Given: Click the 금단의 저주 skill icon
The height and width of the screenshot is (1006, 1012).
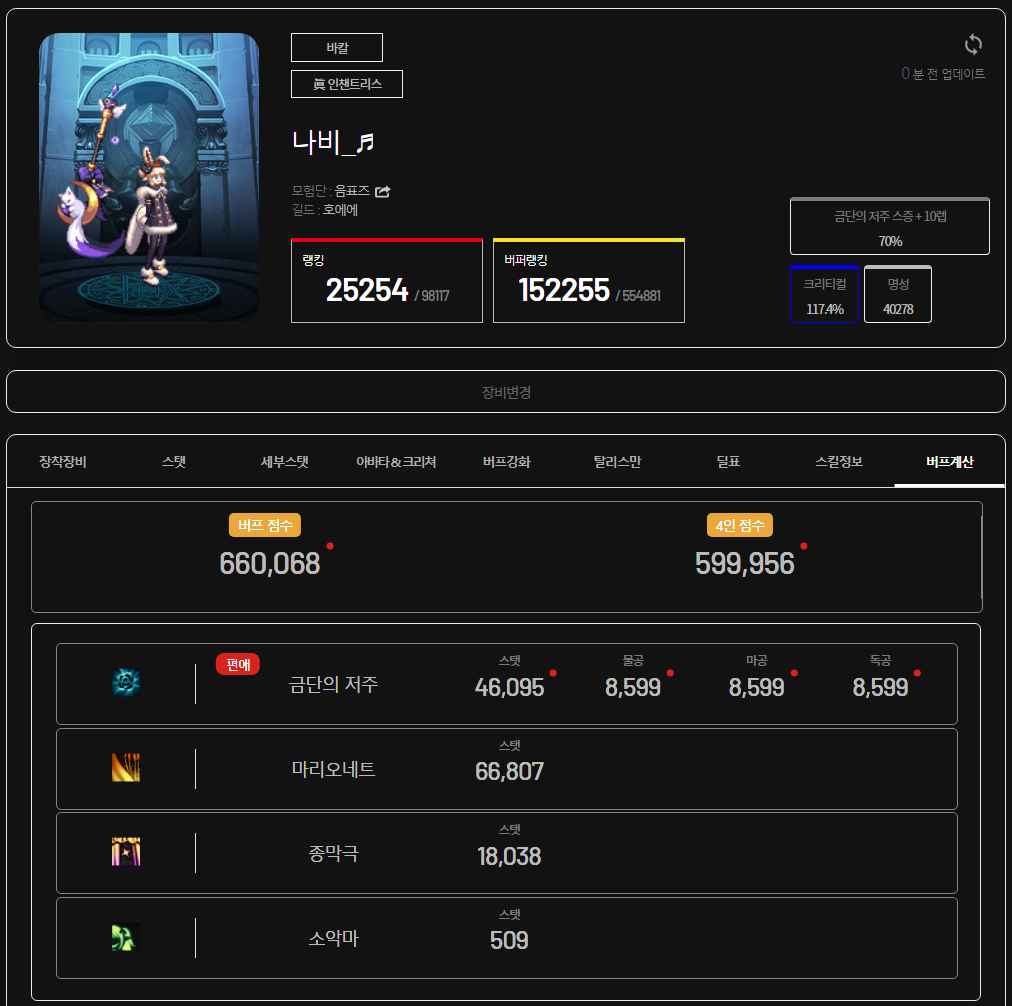Looking at the screenshot, I should click(x=126, y=682).
